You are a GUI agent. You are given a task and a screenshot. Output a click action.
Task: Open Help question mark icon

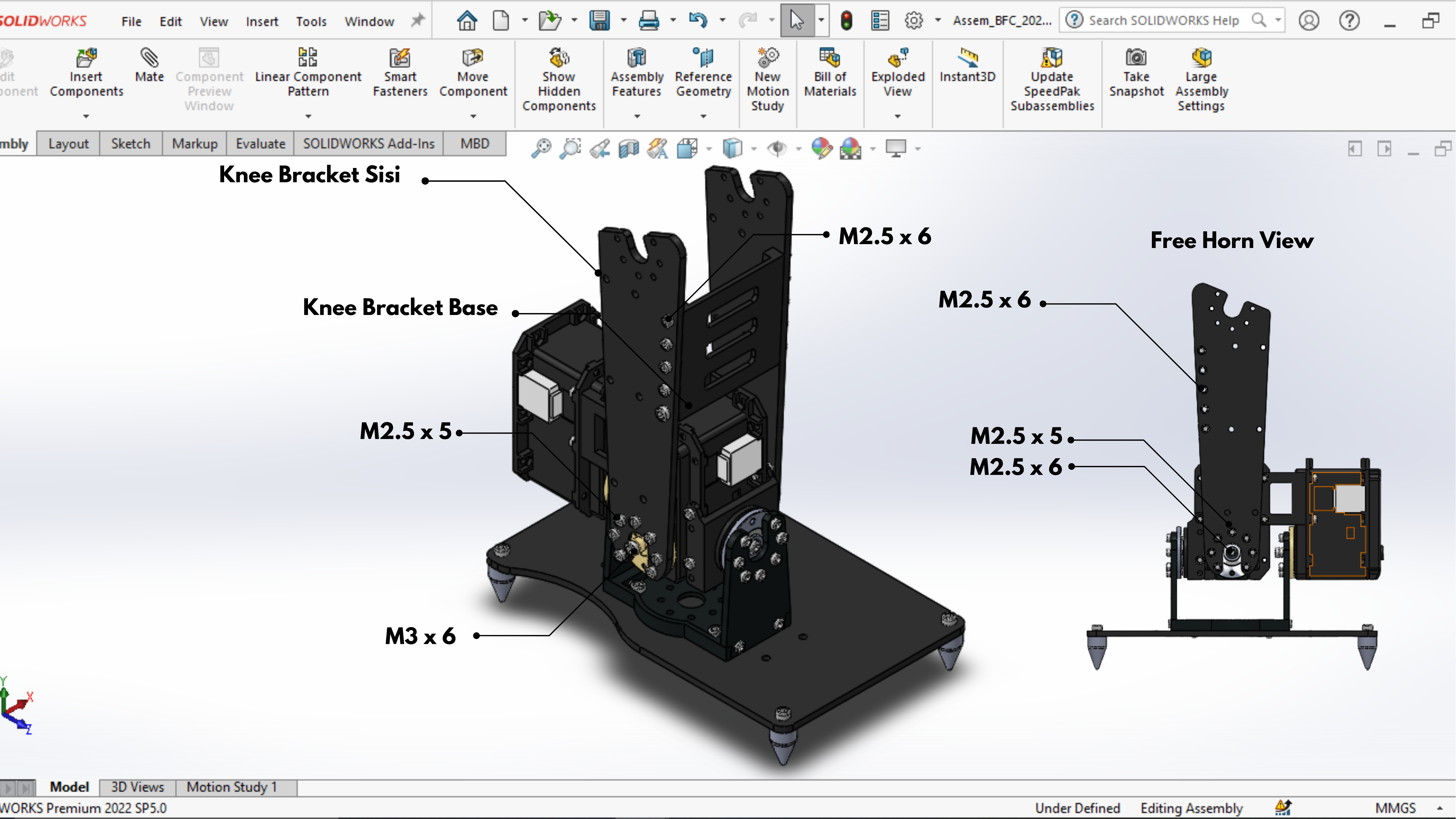[x=1349, y=21]
